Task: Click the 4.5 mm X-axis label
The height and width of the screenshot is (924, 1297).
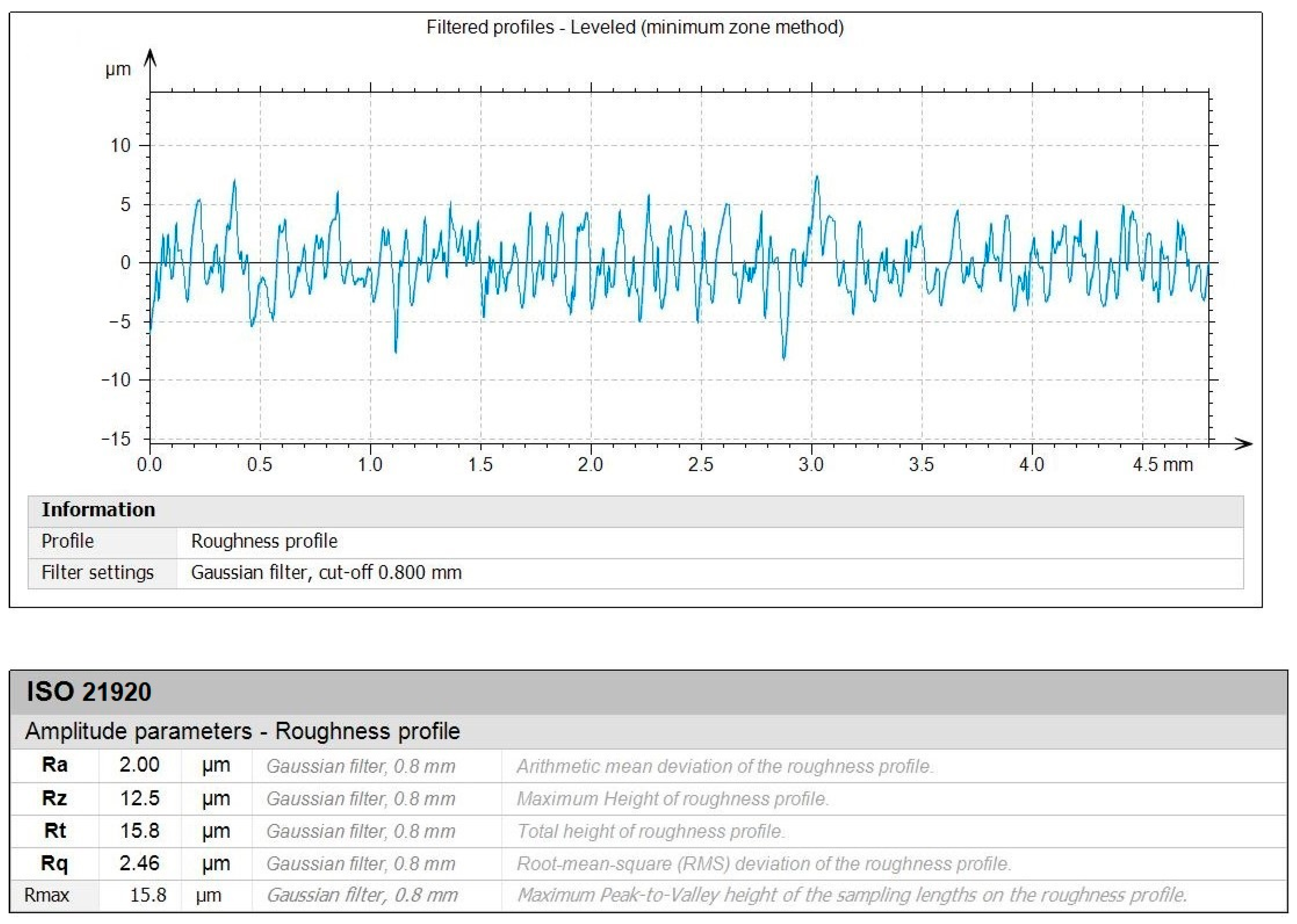Action: (1162, 465)
